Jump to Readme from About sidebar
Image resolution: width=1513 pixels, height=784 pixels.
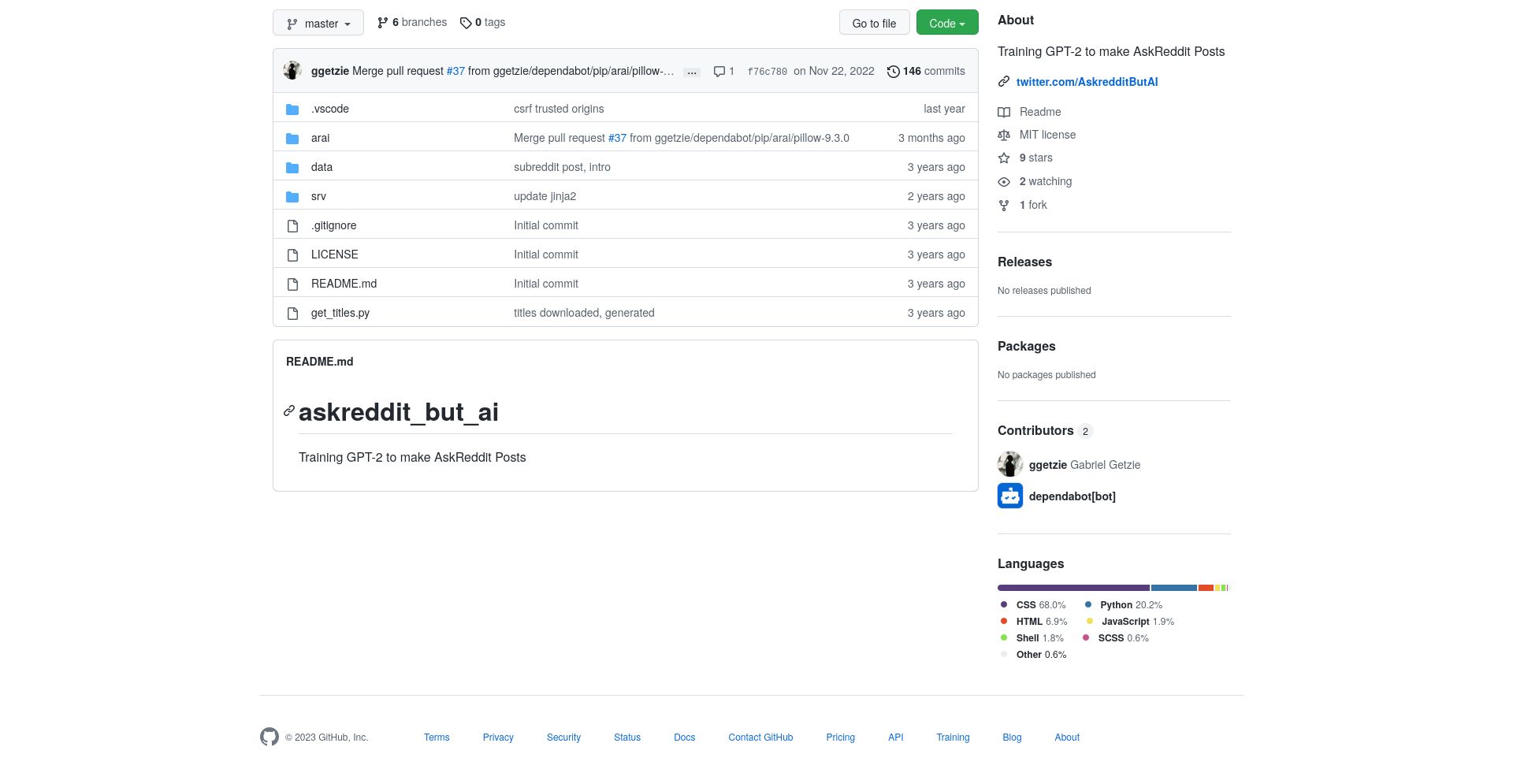1040,112
